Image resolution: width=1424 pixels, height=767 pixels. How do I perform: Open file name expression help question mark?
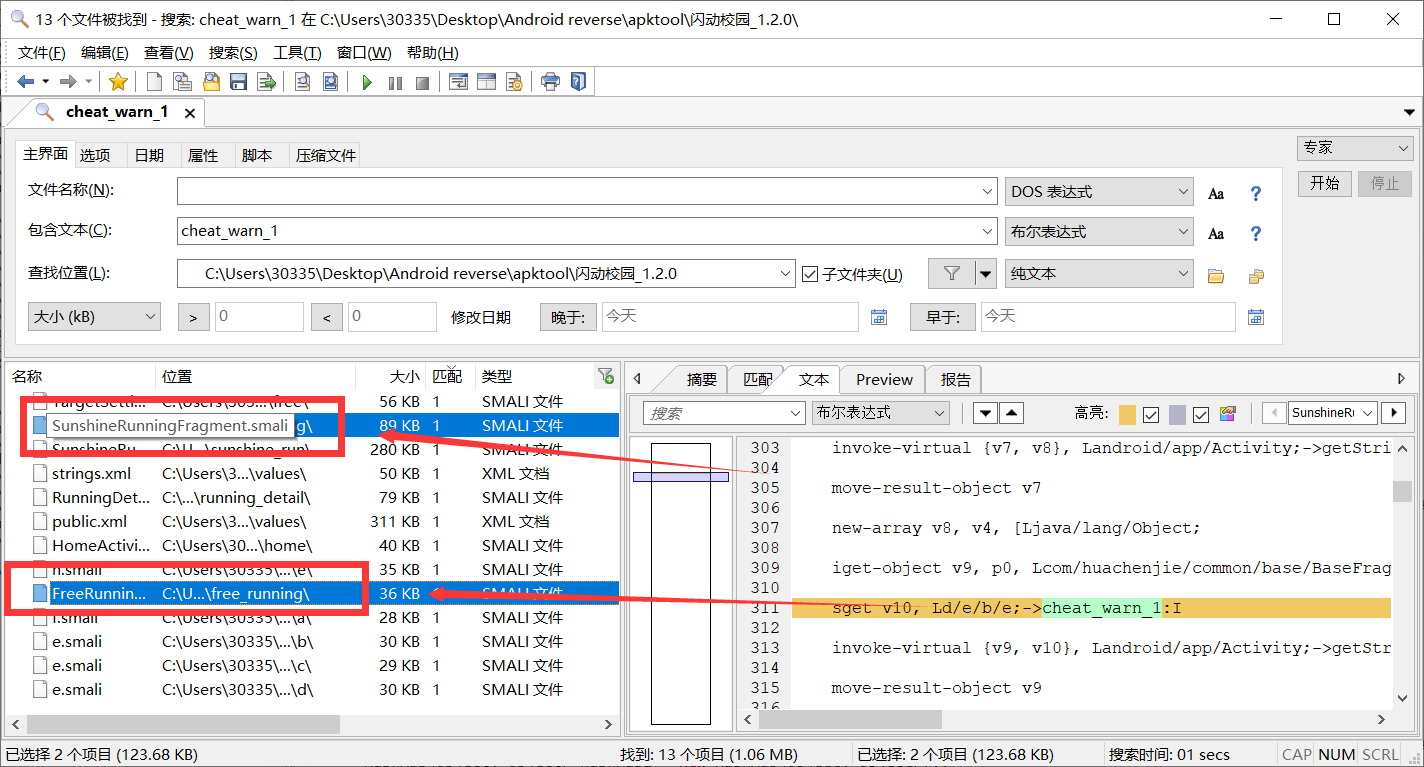1256,193
